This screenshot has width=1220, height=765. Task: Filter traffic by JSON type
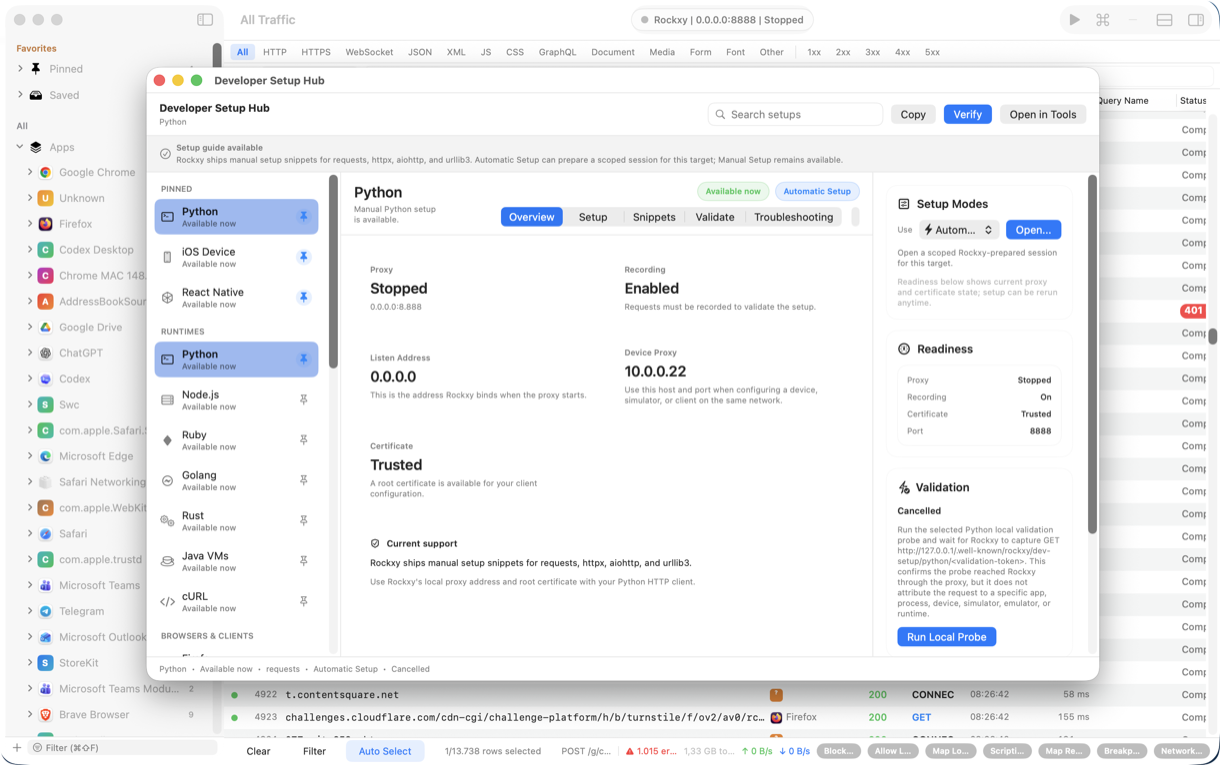tap(420, 52)
